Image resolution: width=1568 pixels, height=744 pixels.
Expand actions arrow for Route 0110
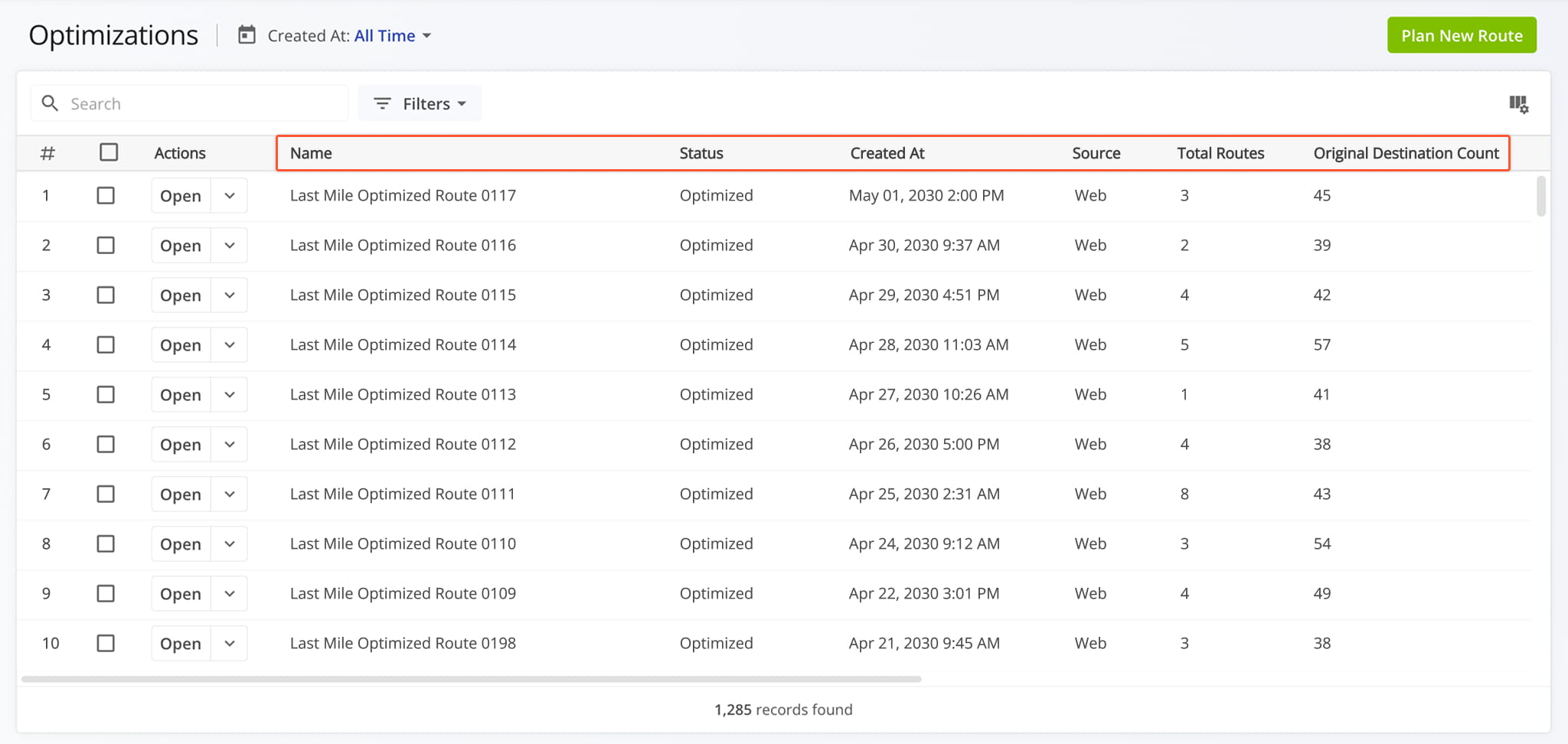(x=230, y=544)
